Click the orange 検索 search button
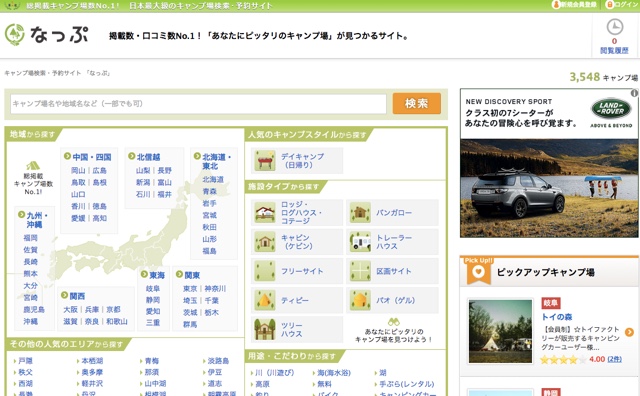Viewport: 640px width, 396px height. [417, 103]
